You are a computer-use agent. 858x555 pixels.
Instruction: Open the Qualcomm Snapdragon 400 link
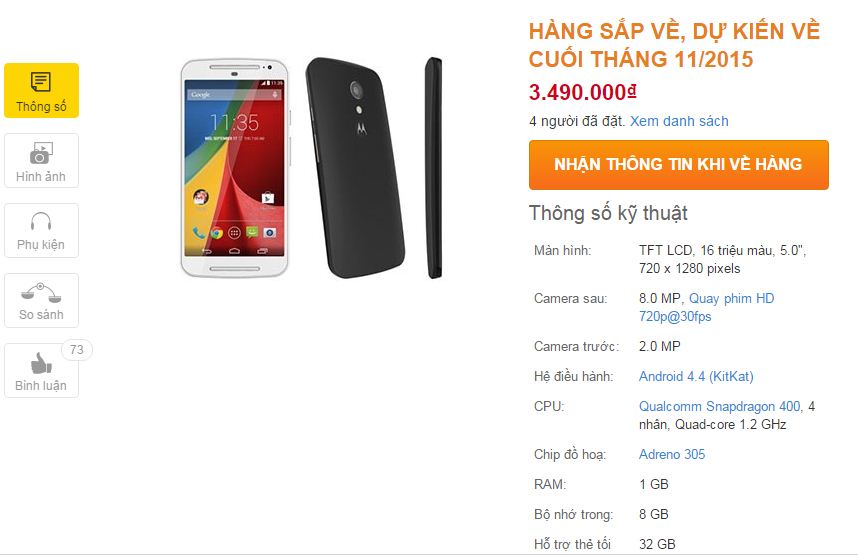click(x=720, y=406)
